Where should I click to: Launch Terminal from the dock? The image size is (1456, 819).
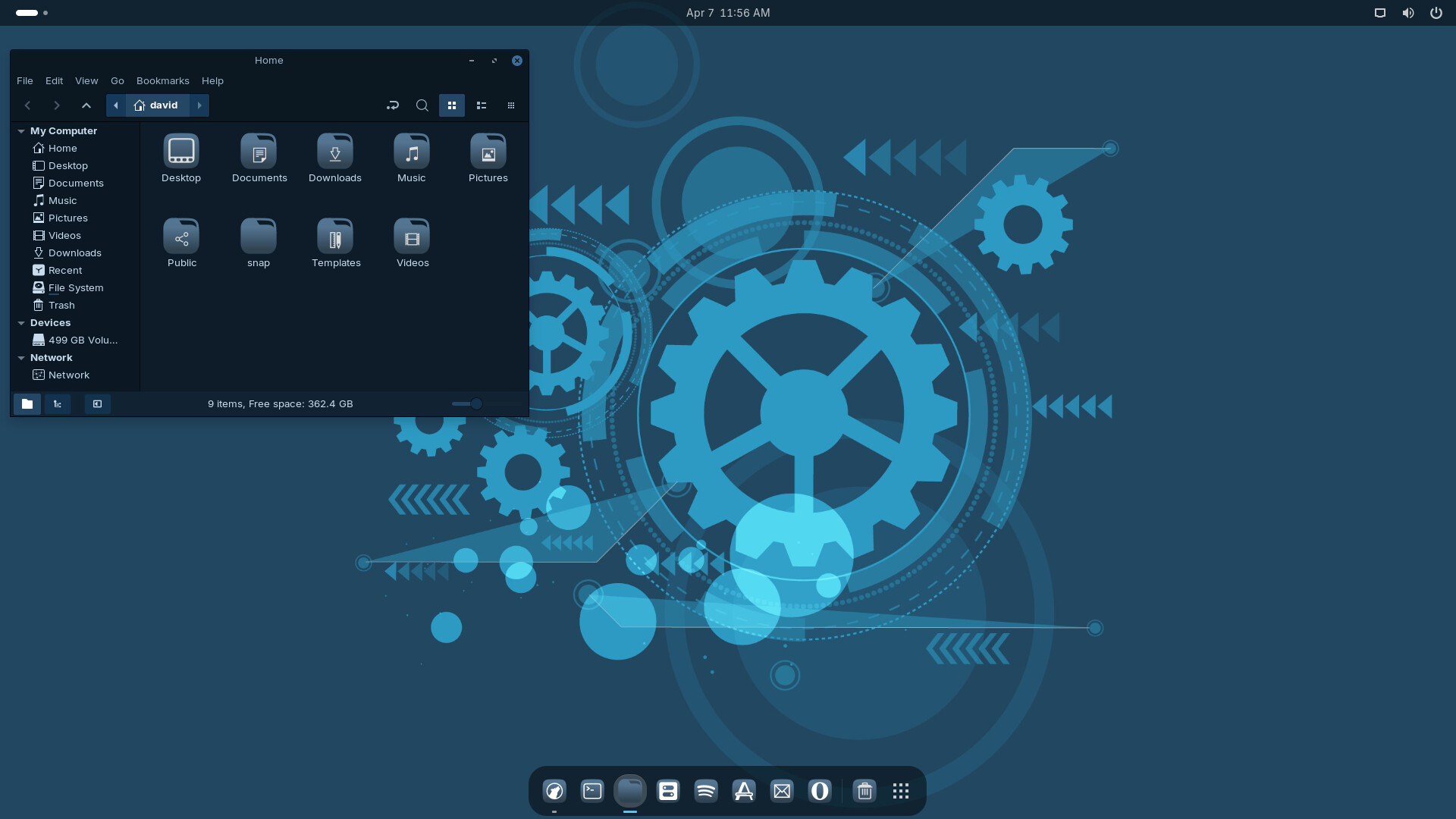[x=592, y=791]
